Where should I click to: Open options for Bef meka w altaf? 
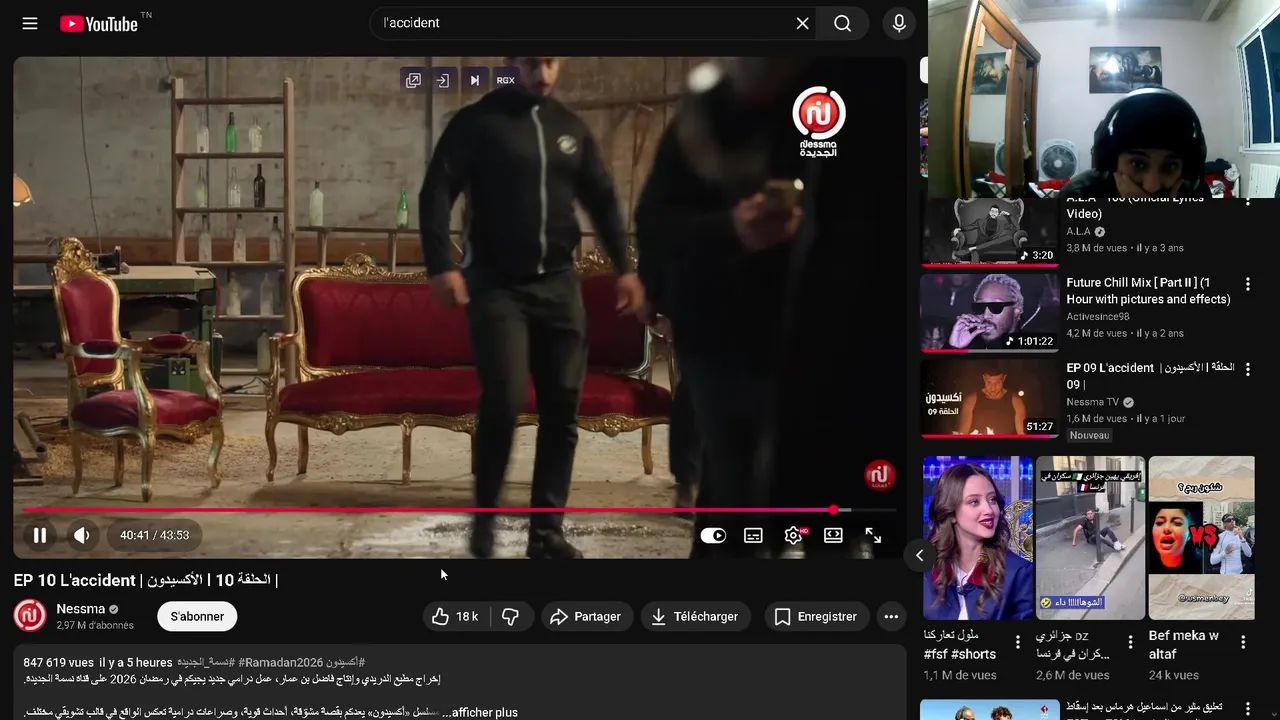point(1245,642)
